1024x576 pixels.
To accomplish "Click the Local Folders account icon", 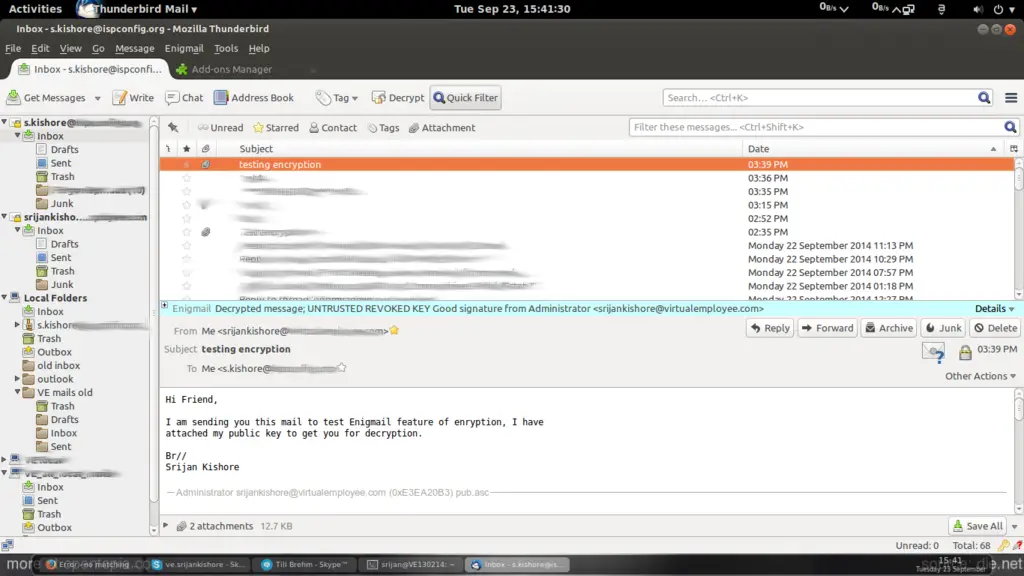I will point(15,298).
